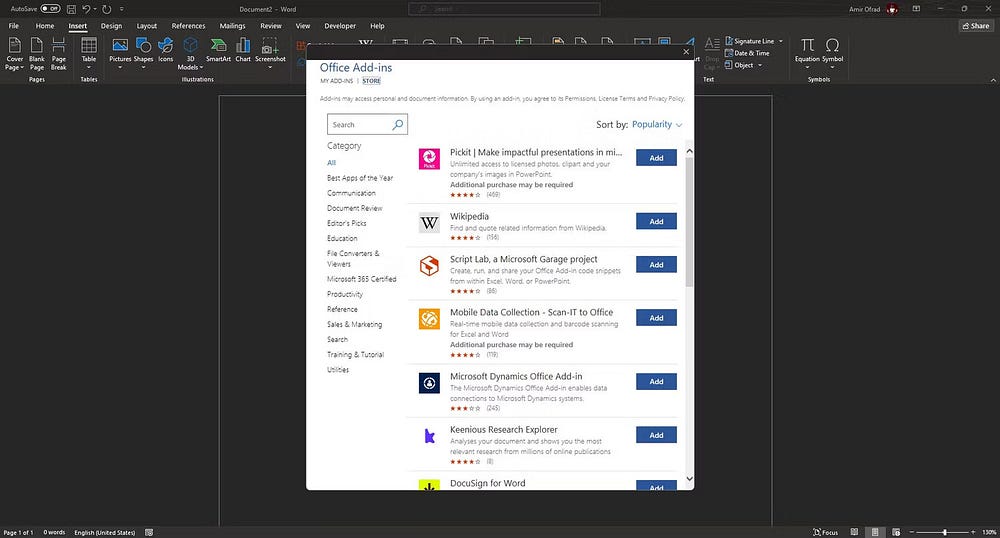Select the Productivity category
This screenshot has height=538, width=1000.
click(x=345, y=294)
